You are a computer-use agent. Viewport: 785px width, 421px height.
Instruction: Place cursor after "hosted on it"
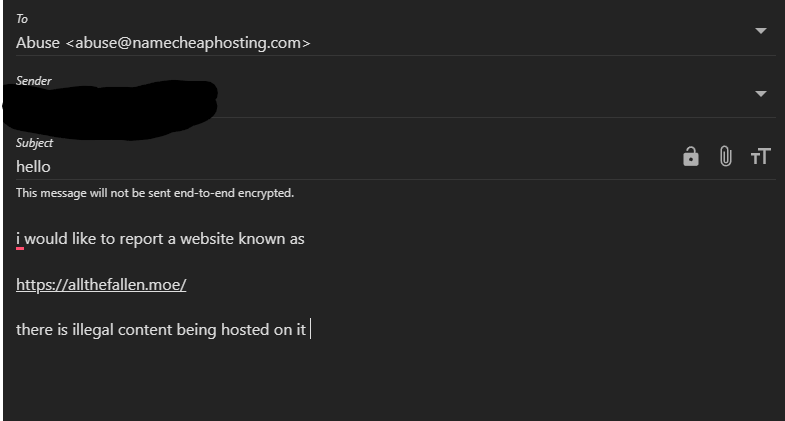308,329
